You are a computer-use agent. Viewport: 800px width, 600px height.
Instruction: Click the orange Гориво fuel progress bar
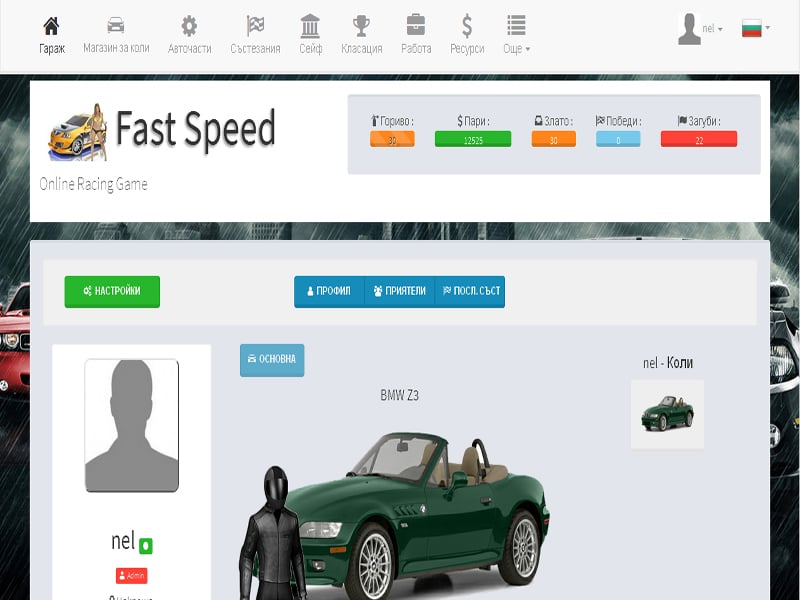pyautogui.click(x=393, y=139)
